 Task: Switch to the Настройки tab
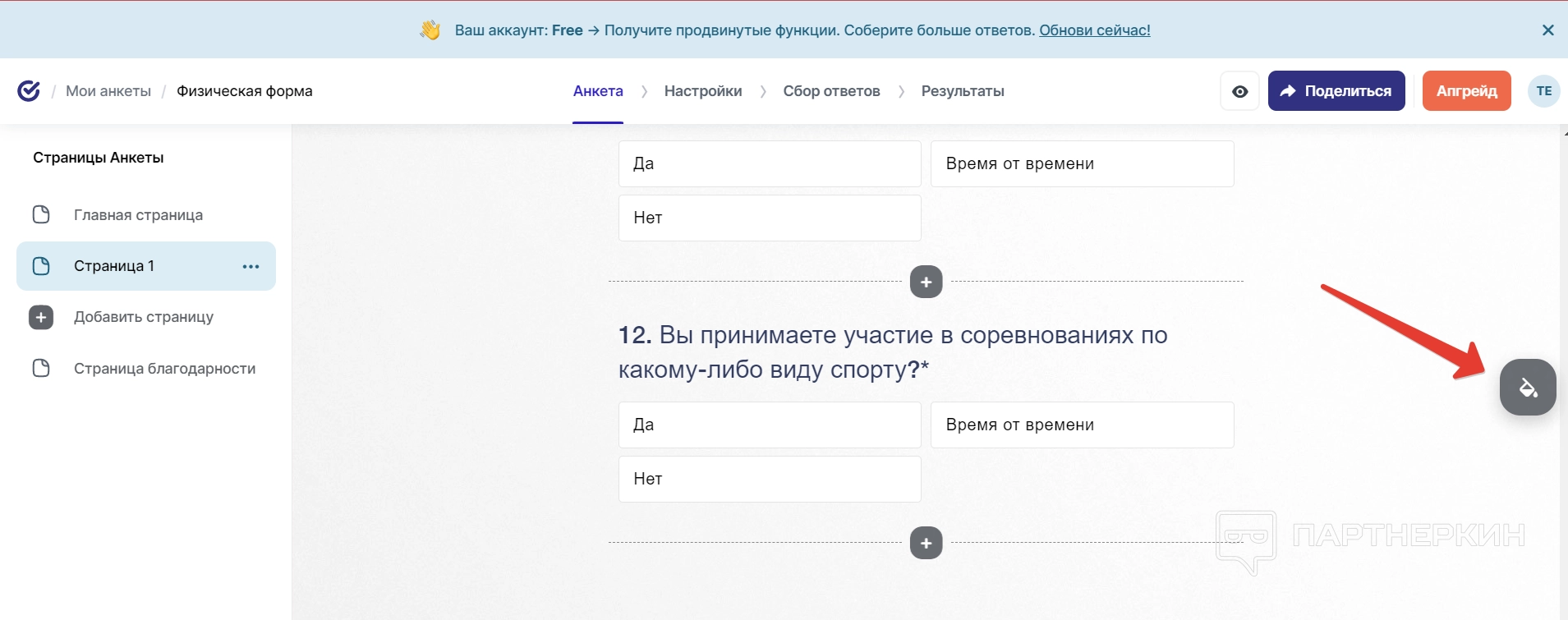[x=702, y=91]
